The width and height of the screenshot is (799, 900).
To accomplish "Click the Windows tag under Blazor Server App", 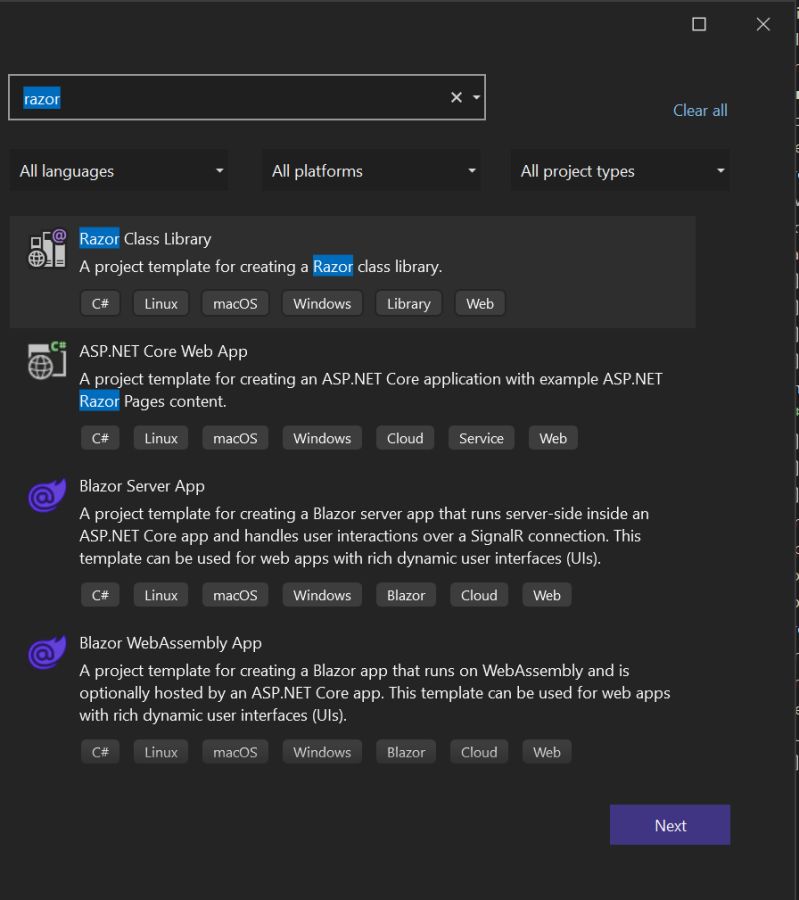I will [x=322, y=595].
